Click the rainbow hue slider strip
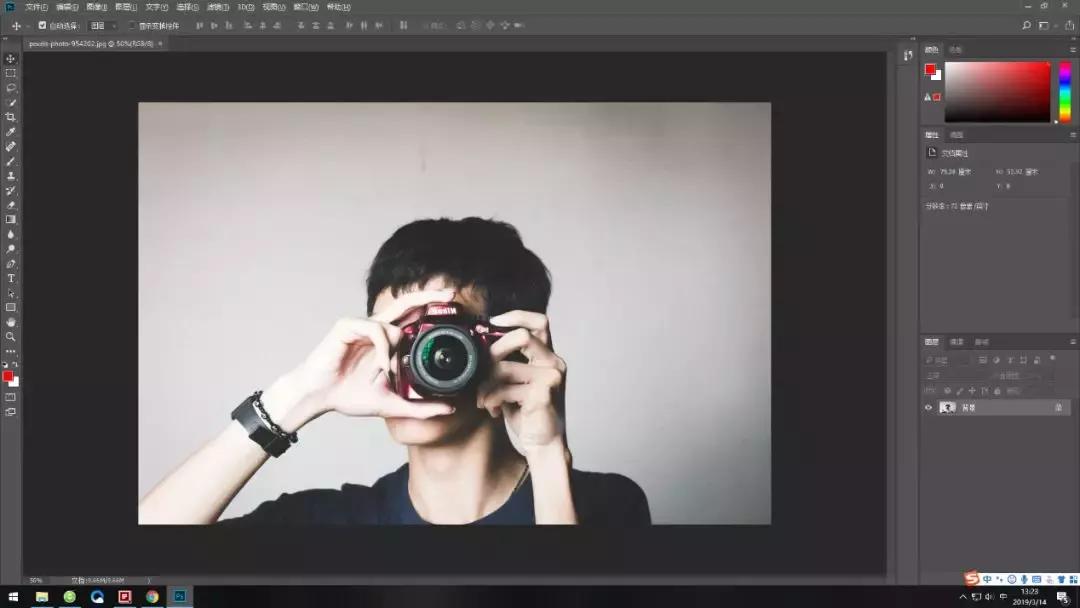The height and width of the screenshot is (608, 1080). pyautogui.click(x=1065, y=92)
